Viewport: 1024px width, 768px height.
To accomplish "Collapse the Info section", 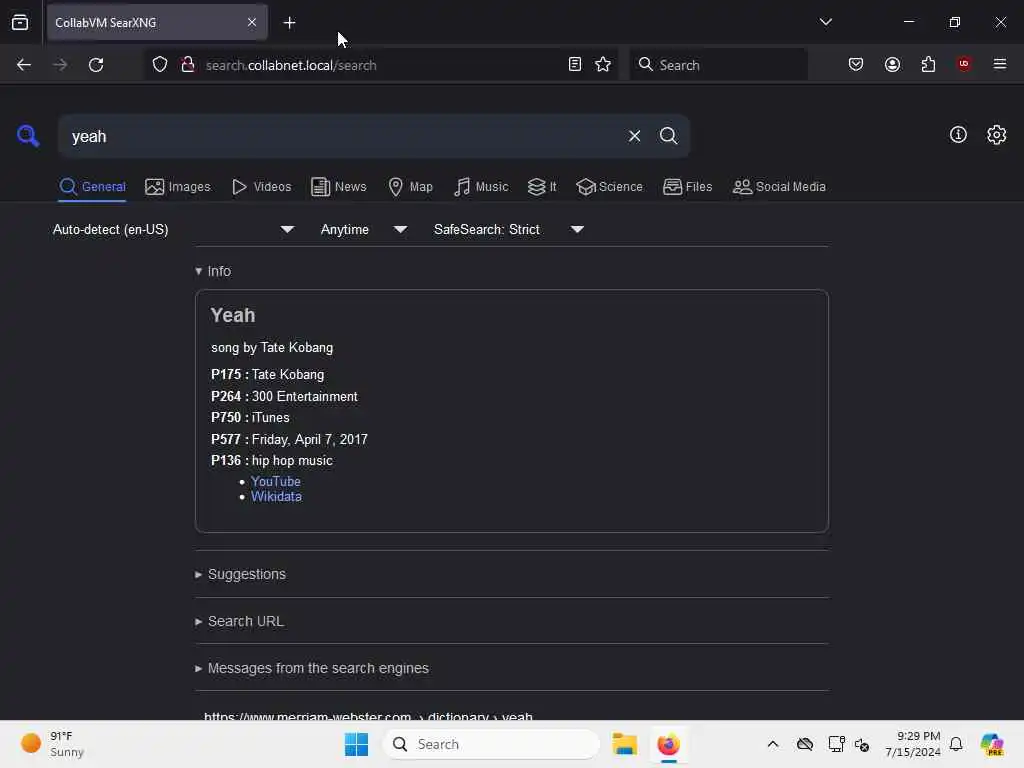I will point(213,271).
